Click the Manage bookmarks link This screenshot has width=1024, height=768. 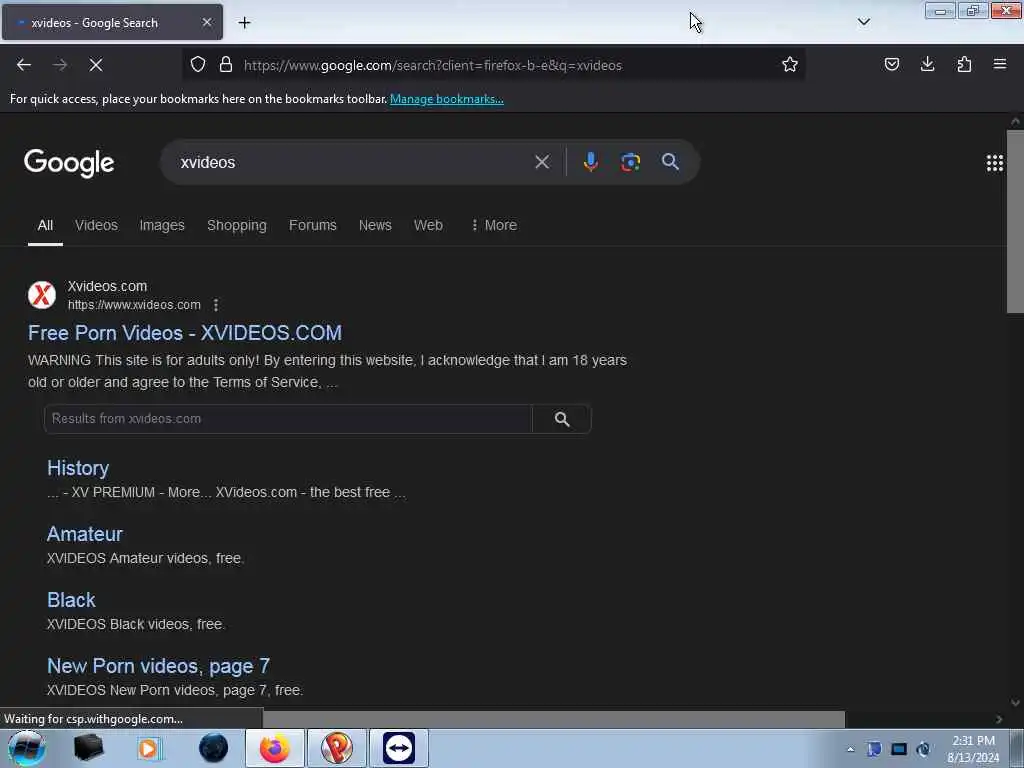tap(447, 99)
